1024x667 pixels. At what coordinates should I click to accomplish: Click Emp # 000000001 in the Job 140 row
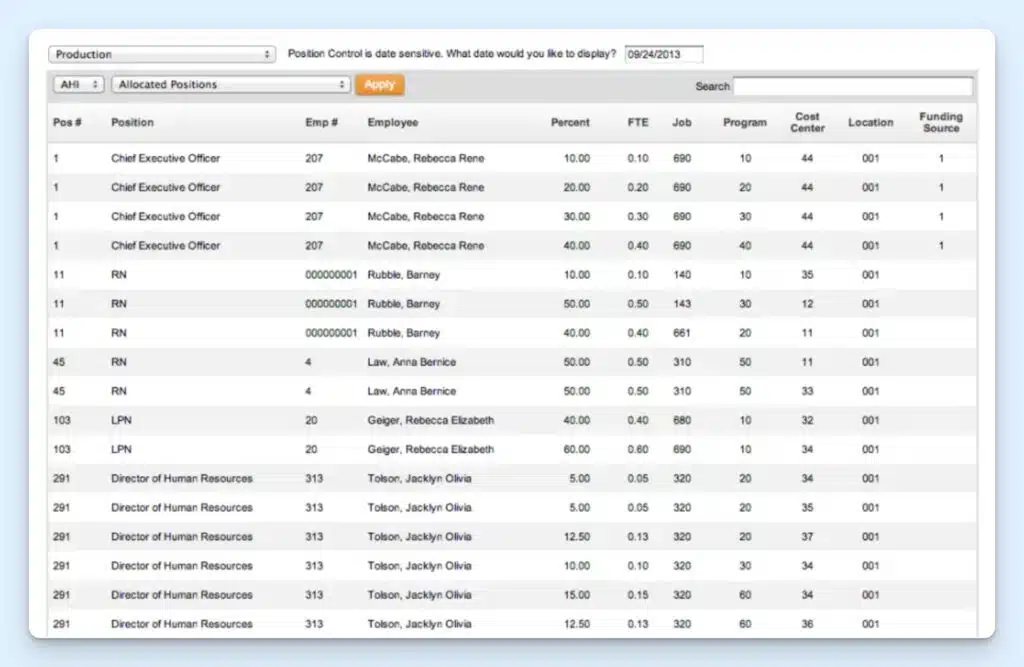[331, 274]
